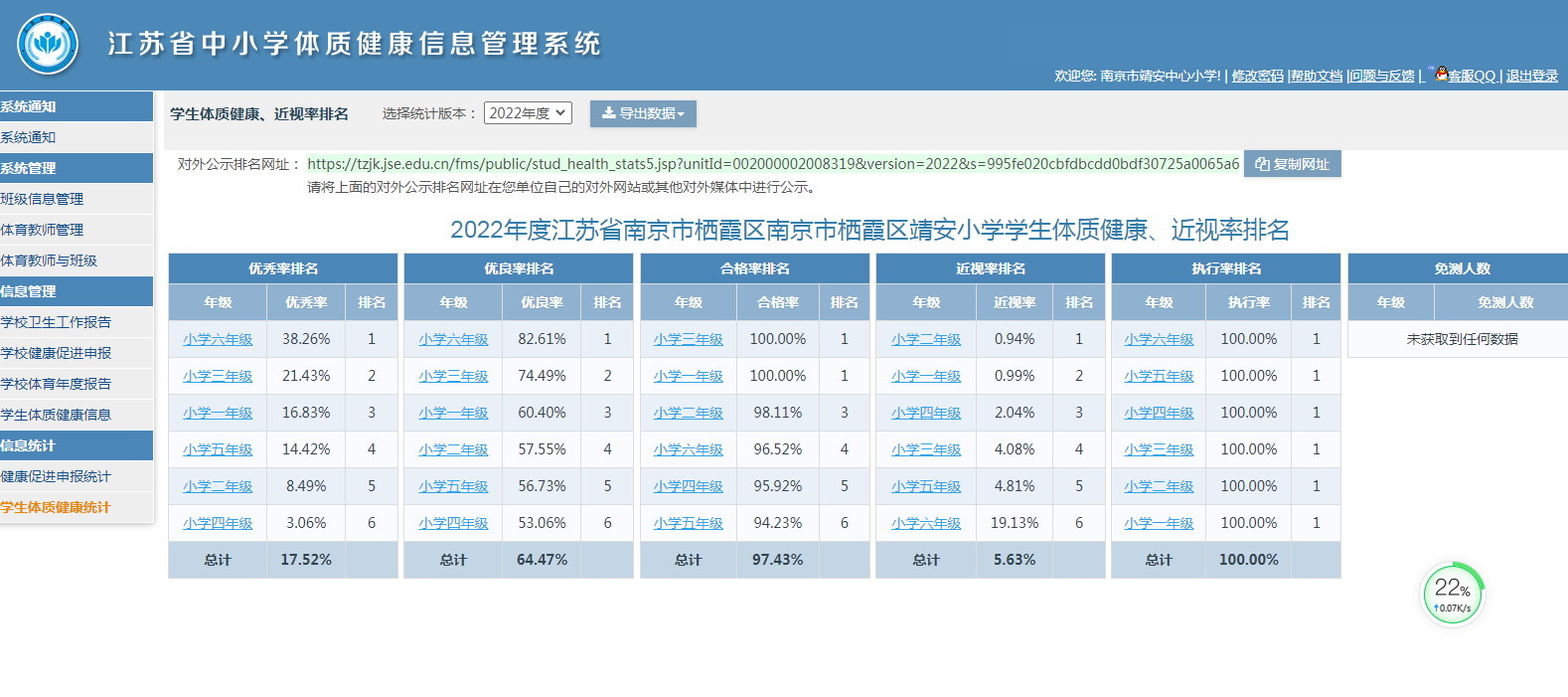Click the 97.43% total 合格率 cell
Viewport: 1568px width, 697px height.
(778, 560)
